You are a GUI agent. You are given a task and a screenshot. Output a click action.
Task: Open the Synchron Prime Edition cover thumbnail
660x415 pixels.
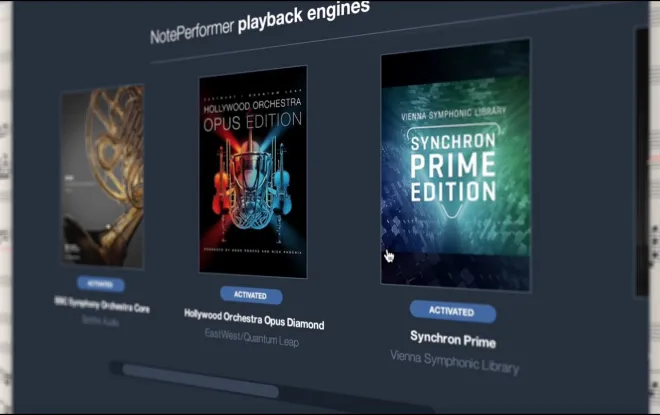tap(456, 165)
